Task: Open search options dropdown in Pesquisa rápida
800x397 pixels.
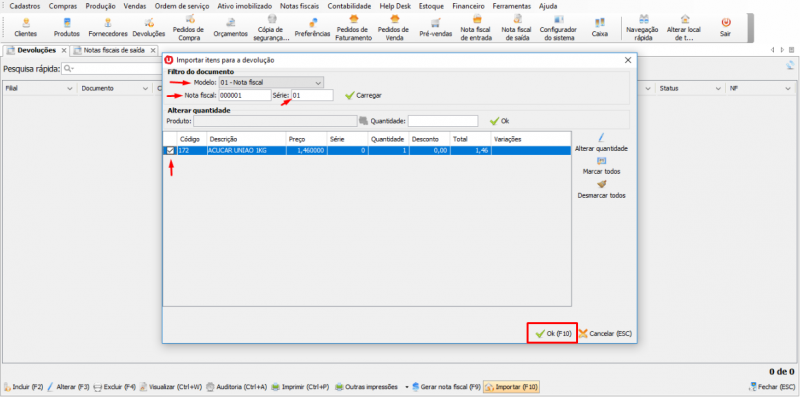Action: point(69,68)
